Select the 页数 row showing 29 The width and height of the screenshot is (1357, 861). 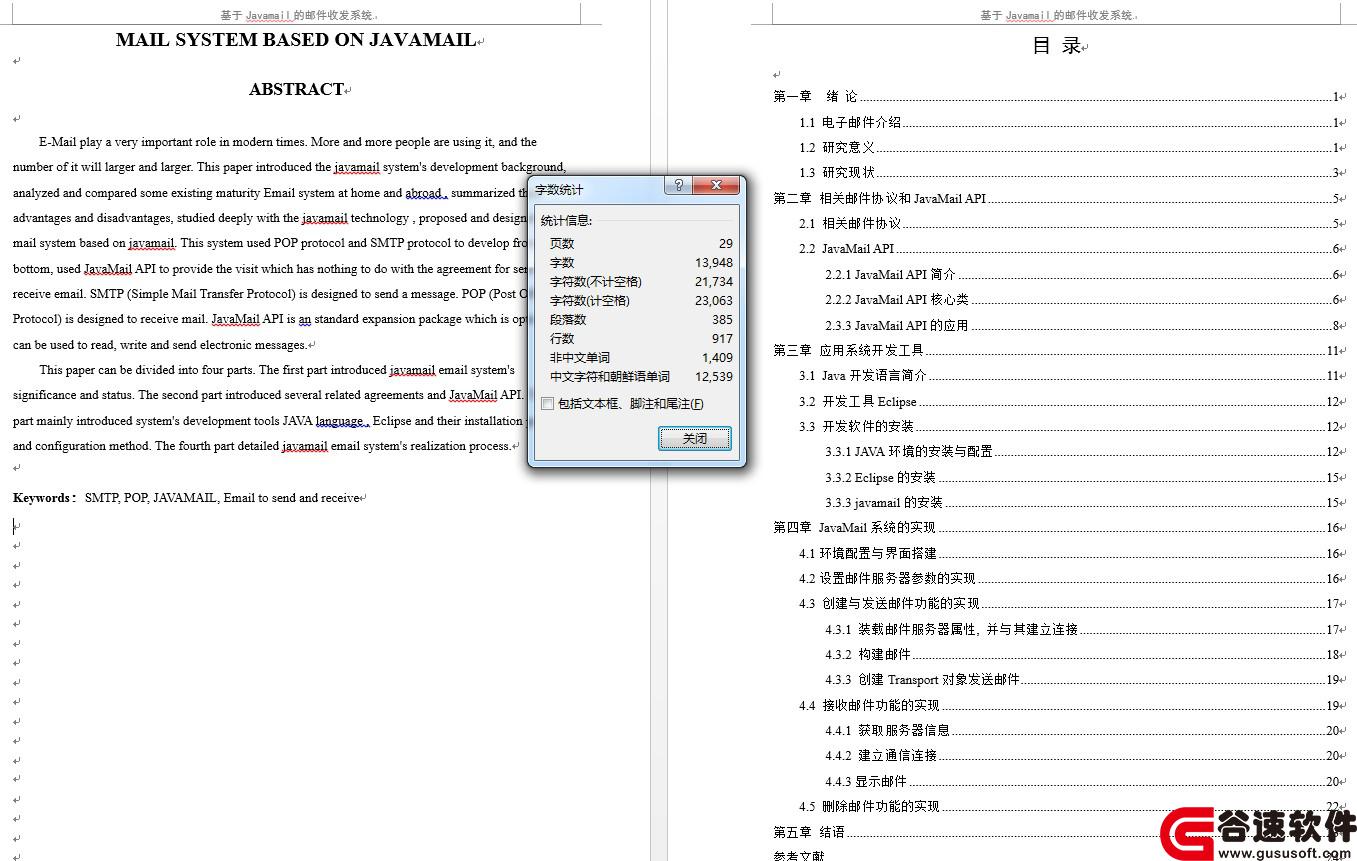coord(640,243)
